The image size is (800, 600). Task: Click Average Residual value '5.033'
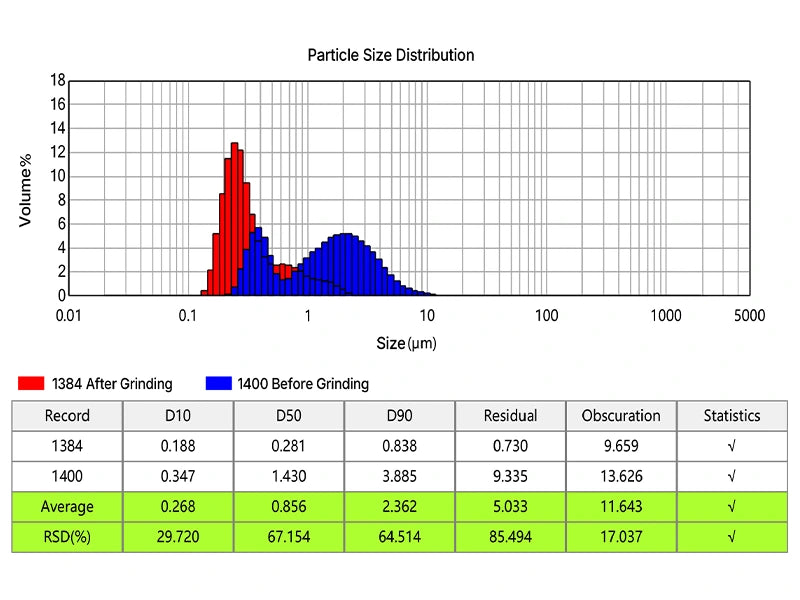coord(510,507)
